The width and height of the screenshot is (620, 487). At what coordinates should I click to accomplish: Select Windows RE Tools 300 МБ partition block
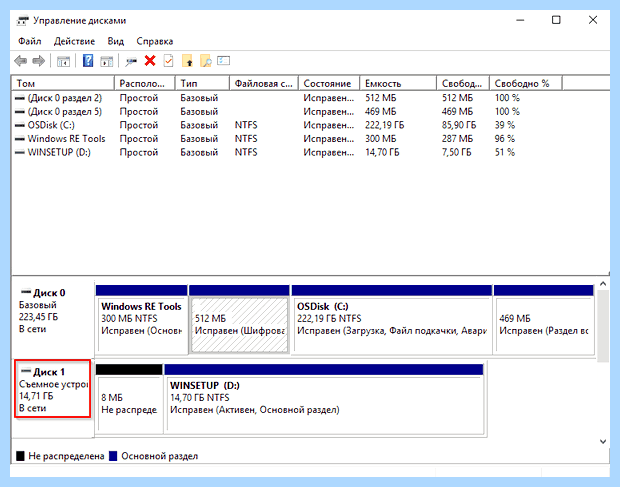pyautogui.click(x=142, y=319)
